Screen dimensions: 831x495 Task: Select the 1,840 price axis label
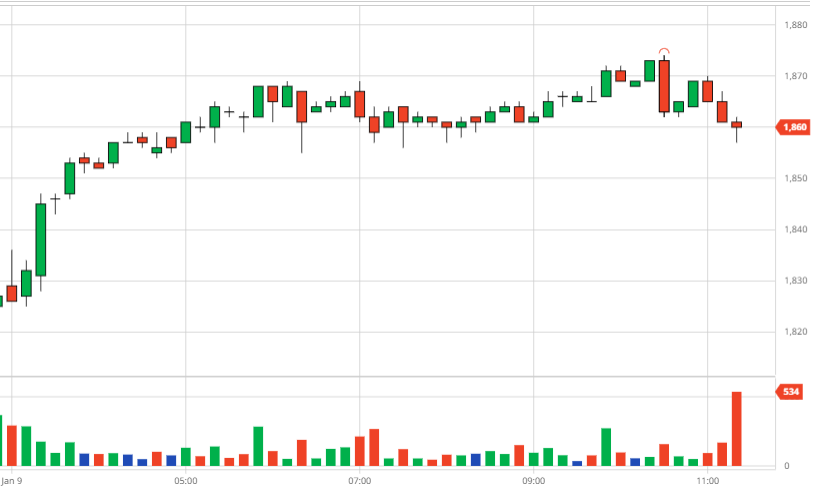tap(796, 229)
